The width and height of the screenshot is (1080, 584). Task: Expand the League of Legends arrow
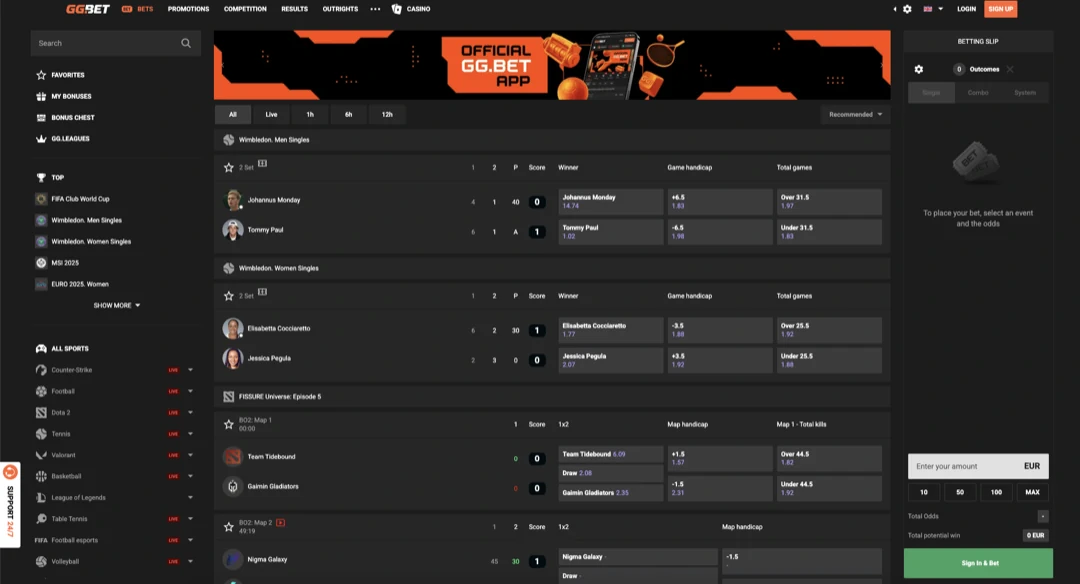coord(190,497)
